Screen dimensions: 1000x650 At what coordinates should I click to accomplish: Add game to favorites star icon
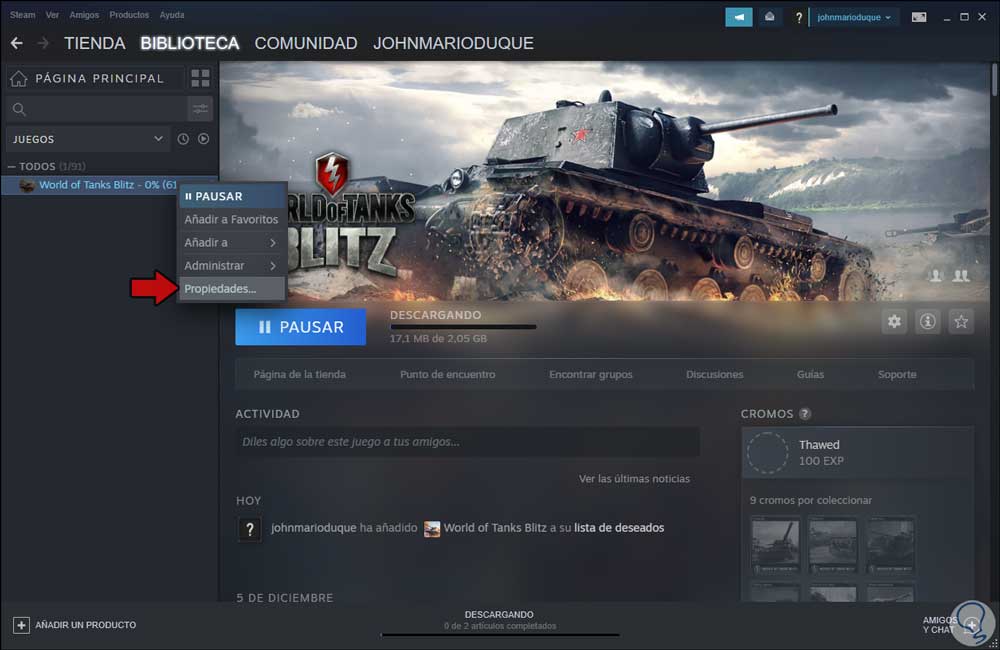(961, 321)
